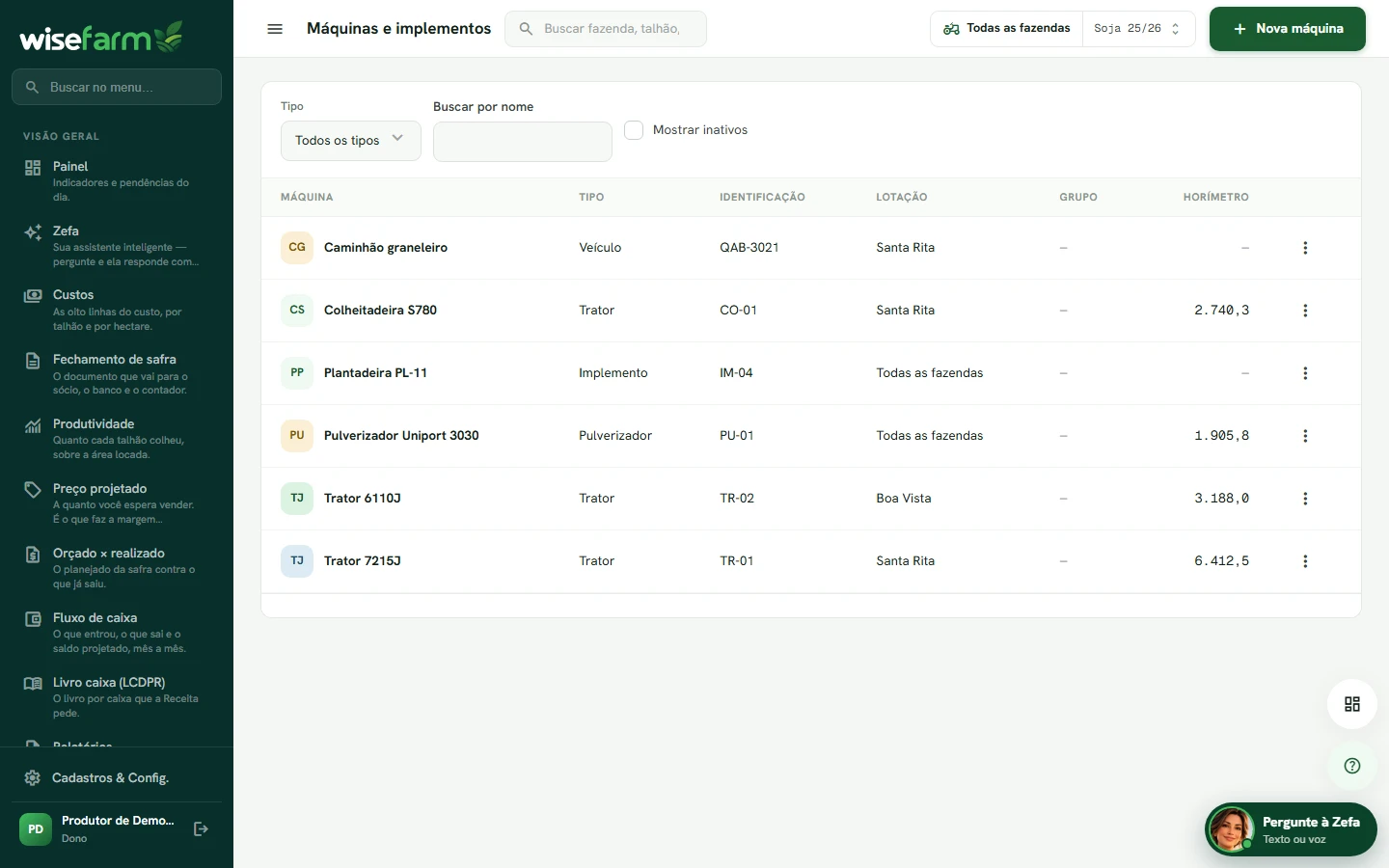Click the PU avatar badge of Pulverizador
Screen dimensions: 1389x868
click(x=297, y=436)
